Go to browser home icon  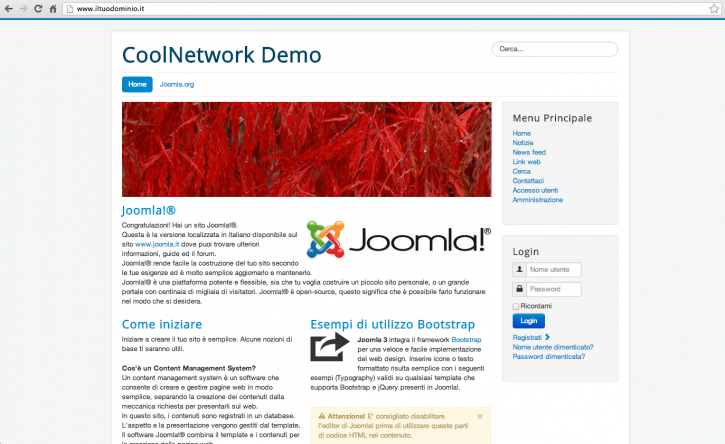pos(53,8)
